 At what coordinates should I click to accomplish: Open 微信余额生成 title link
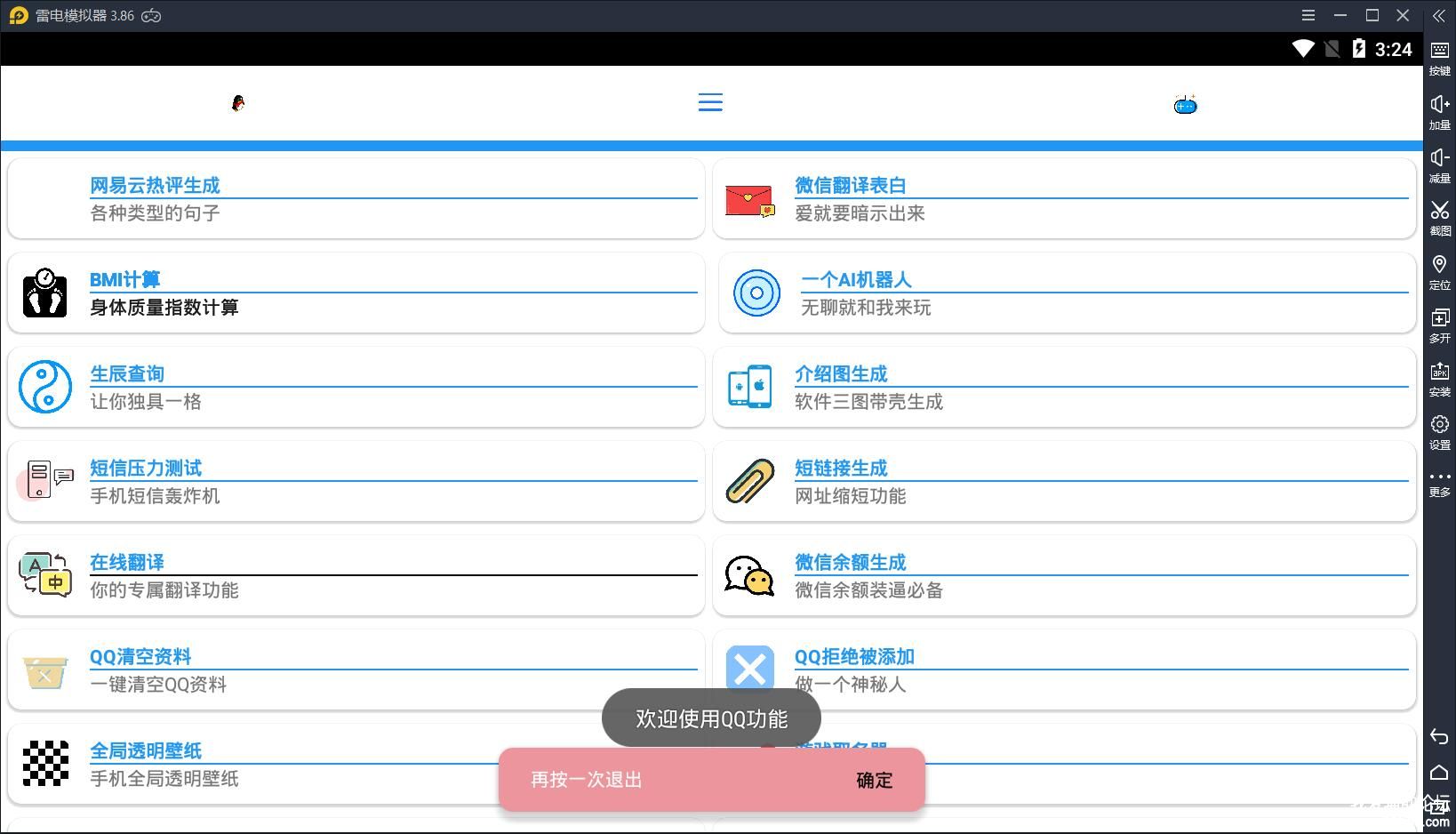(x=851, y=562)
